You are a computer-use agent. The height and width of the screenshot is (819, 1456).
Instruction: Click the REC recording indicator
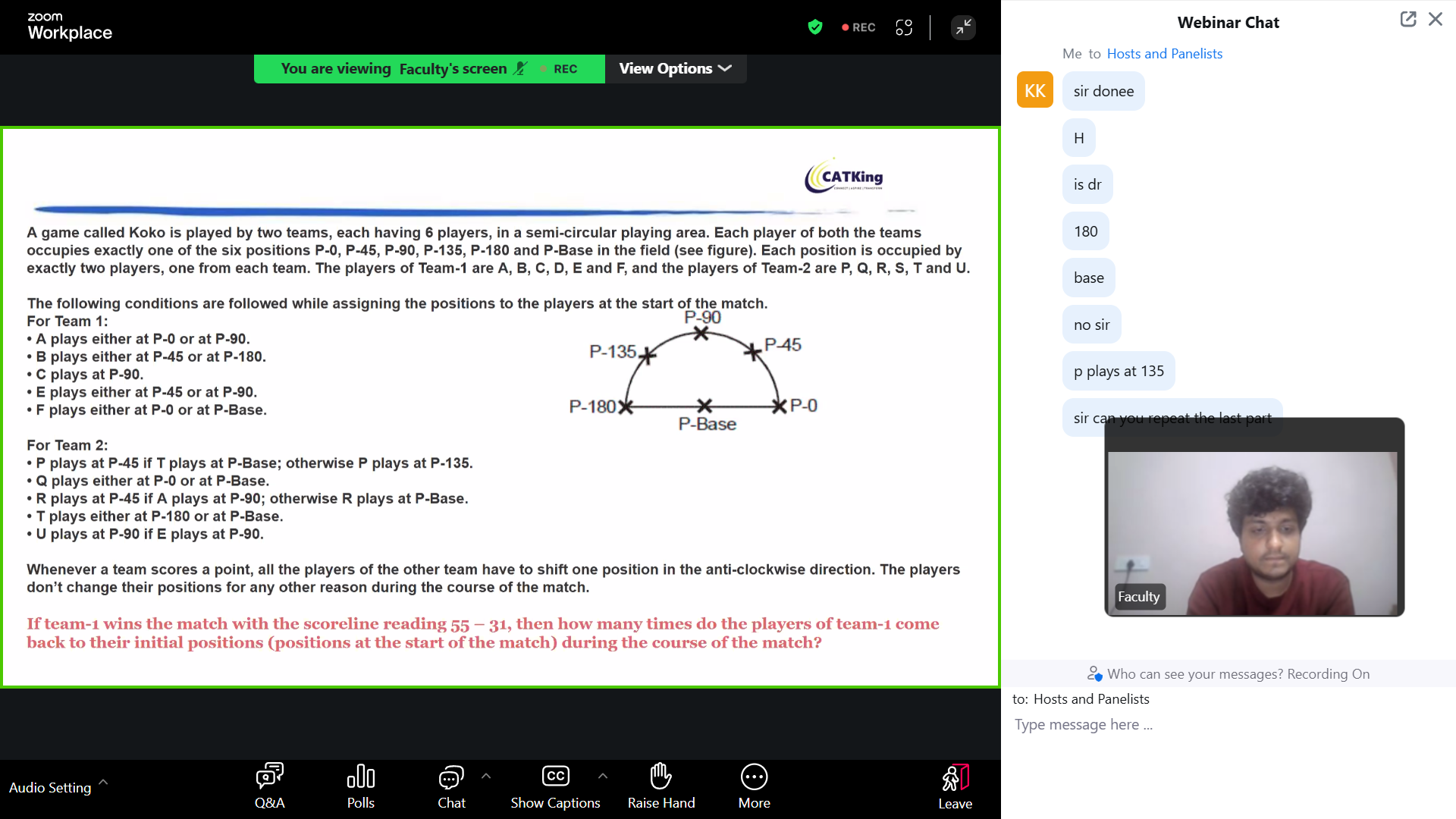(858, 27)
